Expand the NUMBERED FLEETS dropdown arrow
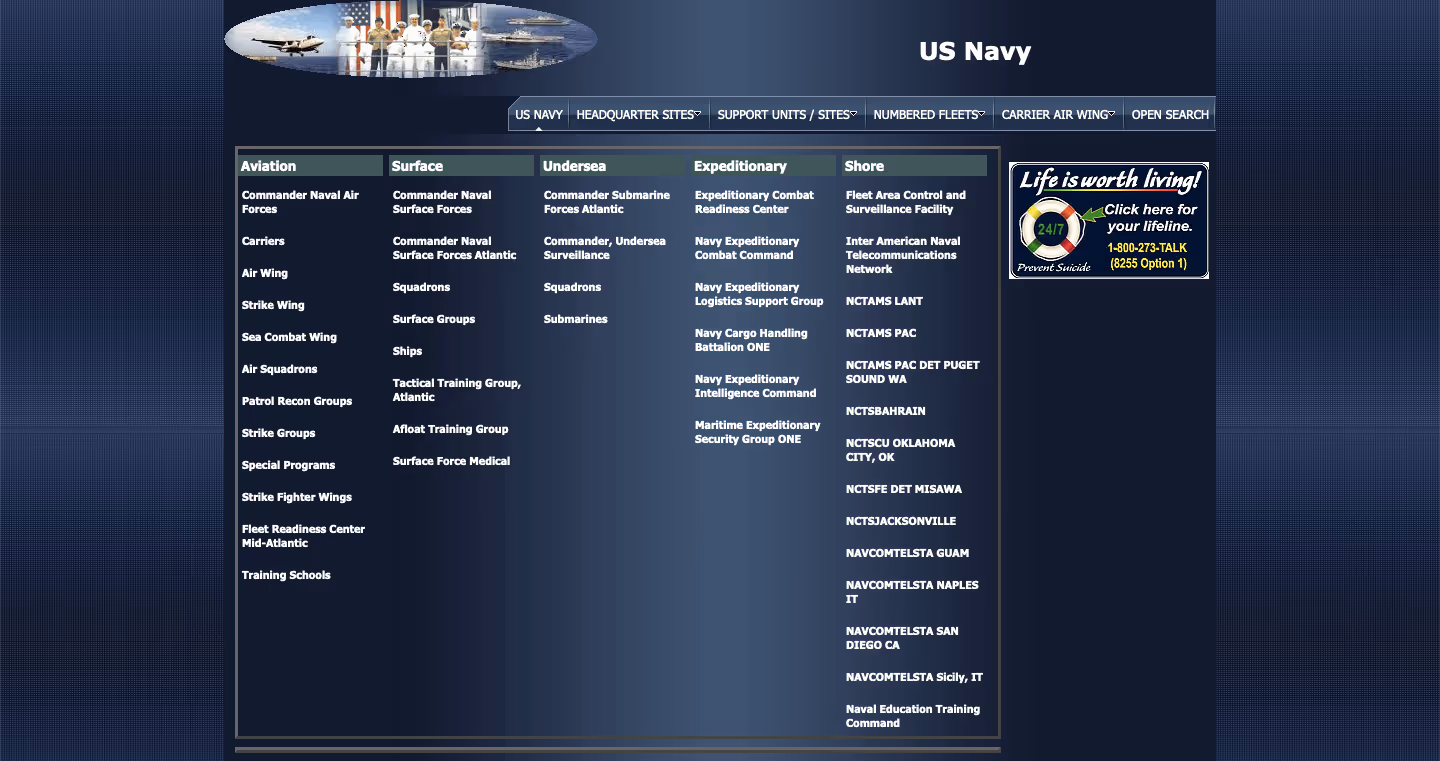The height and width of the screenshot is (761, 1440). pyautogui.click(x=982, y=114)
